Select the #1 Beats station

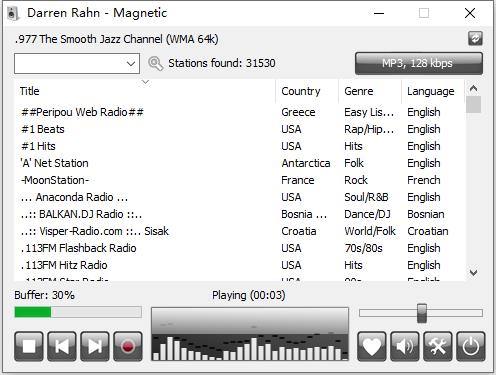click(x=239, y=129)
